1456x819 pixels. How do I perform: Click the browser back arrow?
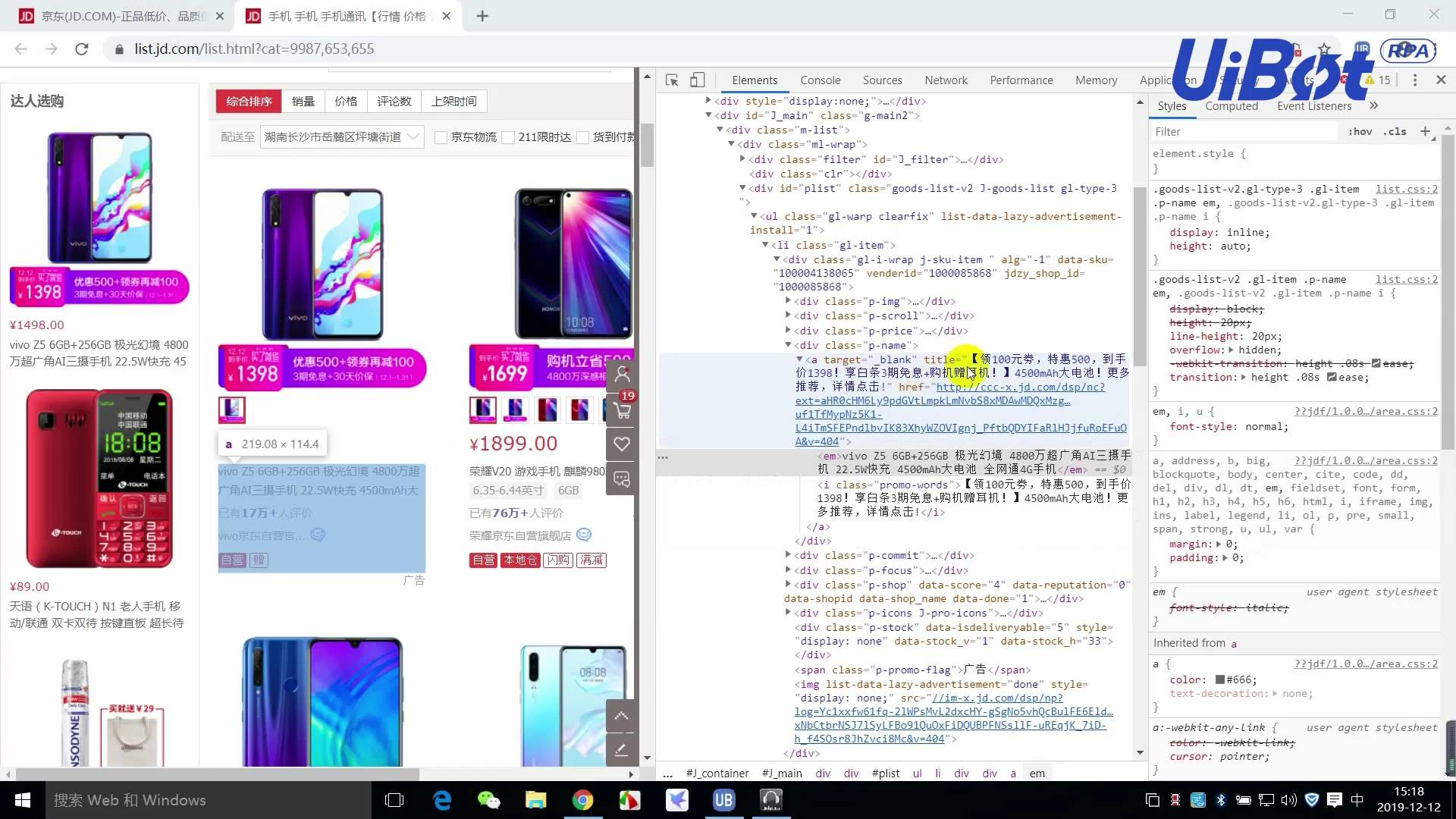pos(20,49)
